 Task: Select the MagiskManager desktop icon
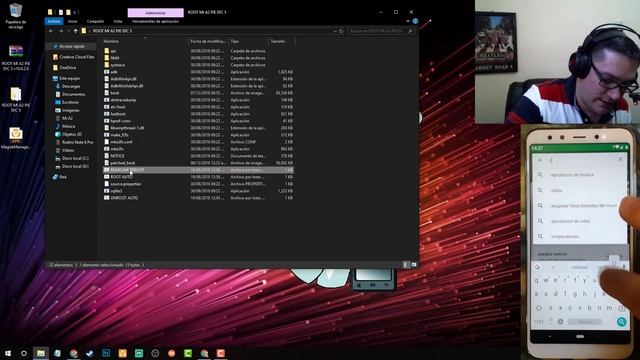tap(16, 138)
